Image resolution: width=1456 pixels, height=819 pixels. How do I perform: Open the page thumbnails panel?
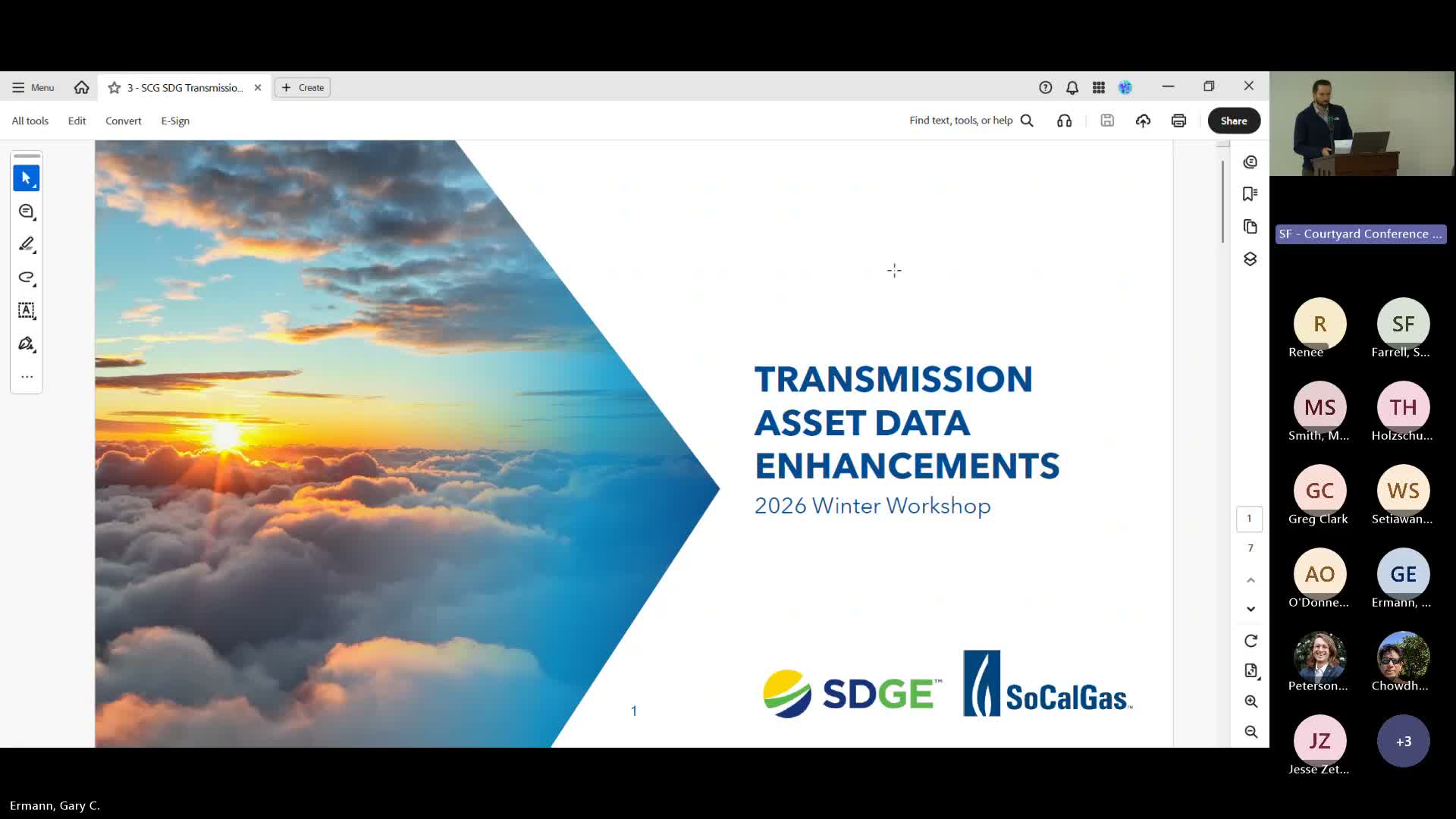click(x=1250, y=227)
